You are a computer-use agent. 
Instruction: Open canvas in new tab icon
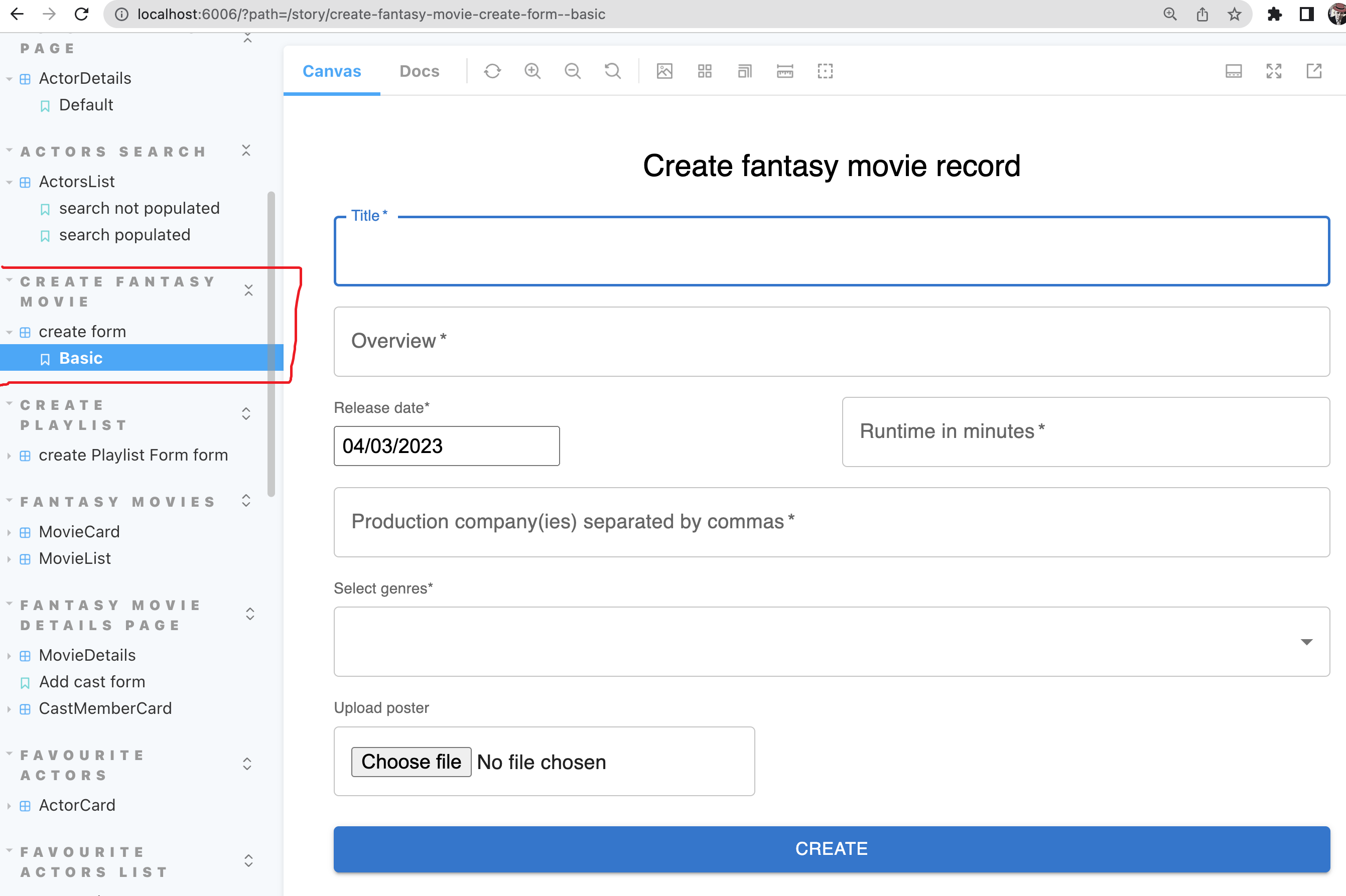1313,71
